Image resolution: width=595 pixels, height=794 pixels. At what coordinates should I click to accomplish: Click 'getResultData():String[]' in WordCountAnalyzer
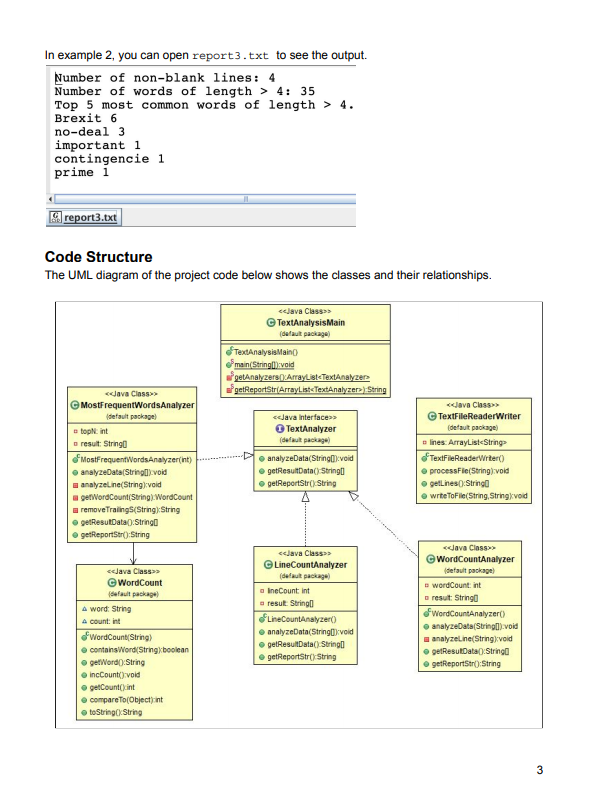[x=466, y=652]
